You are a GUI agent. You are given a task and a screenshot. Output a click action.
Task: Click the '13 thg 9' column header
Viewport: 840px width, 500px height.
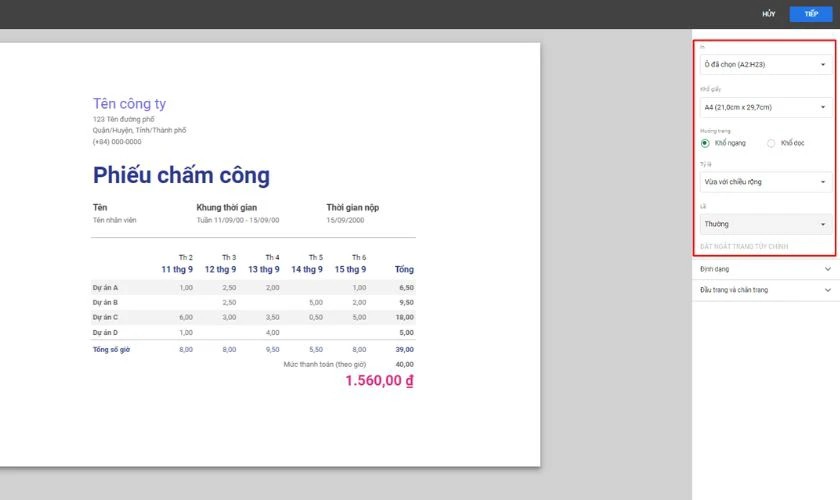pos(264,269)
